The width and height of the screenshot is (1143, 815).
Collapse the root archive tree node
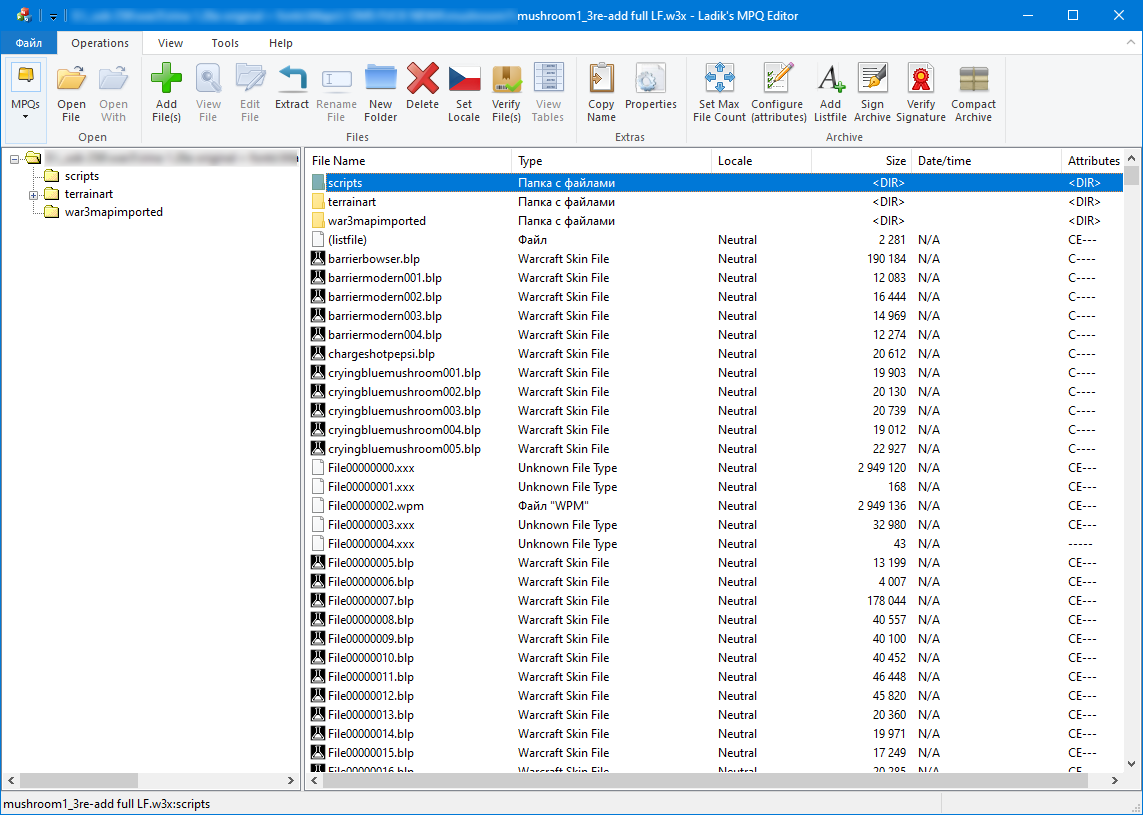(14, 158)
